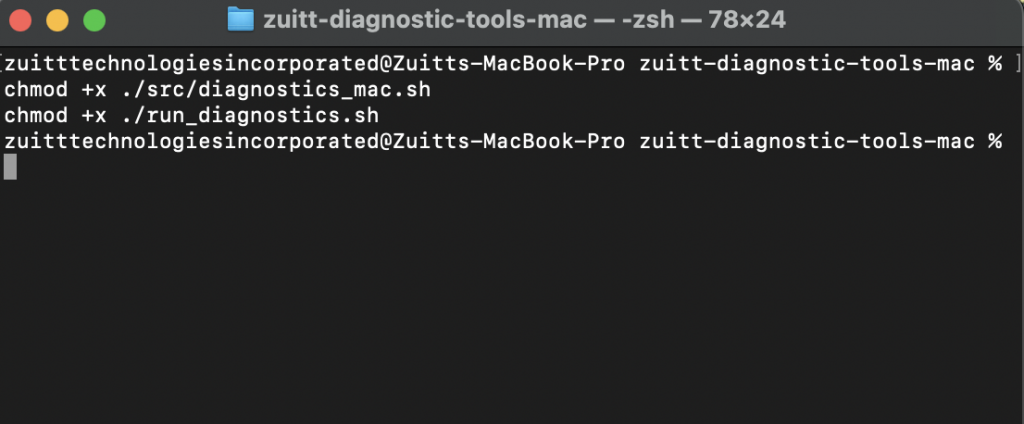Click the green full-screen window button
The width and height of the screenshot is (1024, 424).
(x=94, y=19)
